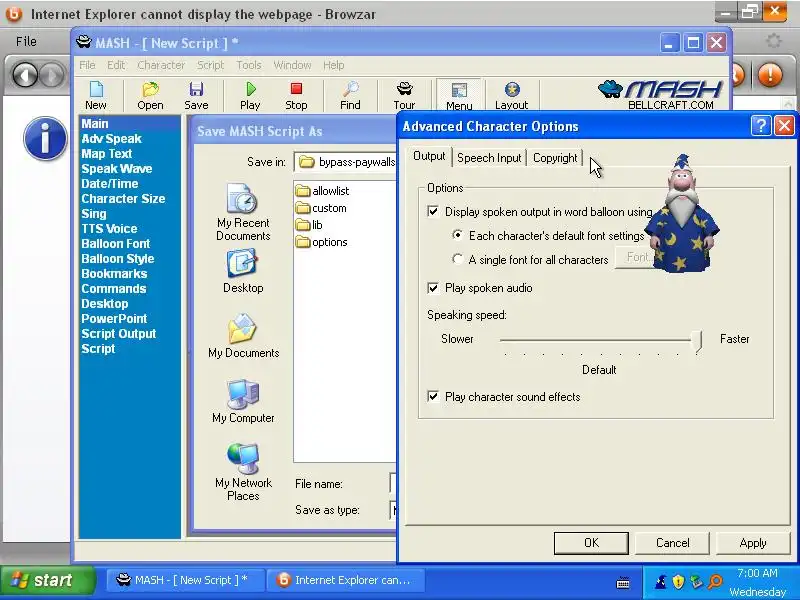Toggle Display spoken output in word balloon checkbox

click(433, 211)
